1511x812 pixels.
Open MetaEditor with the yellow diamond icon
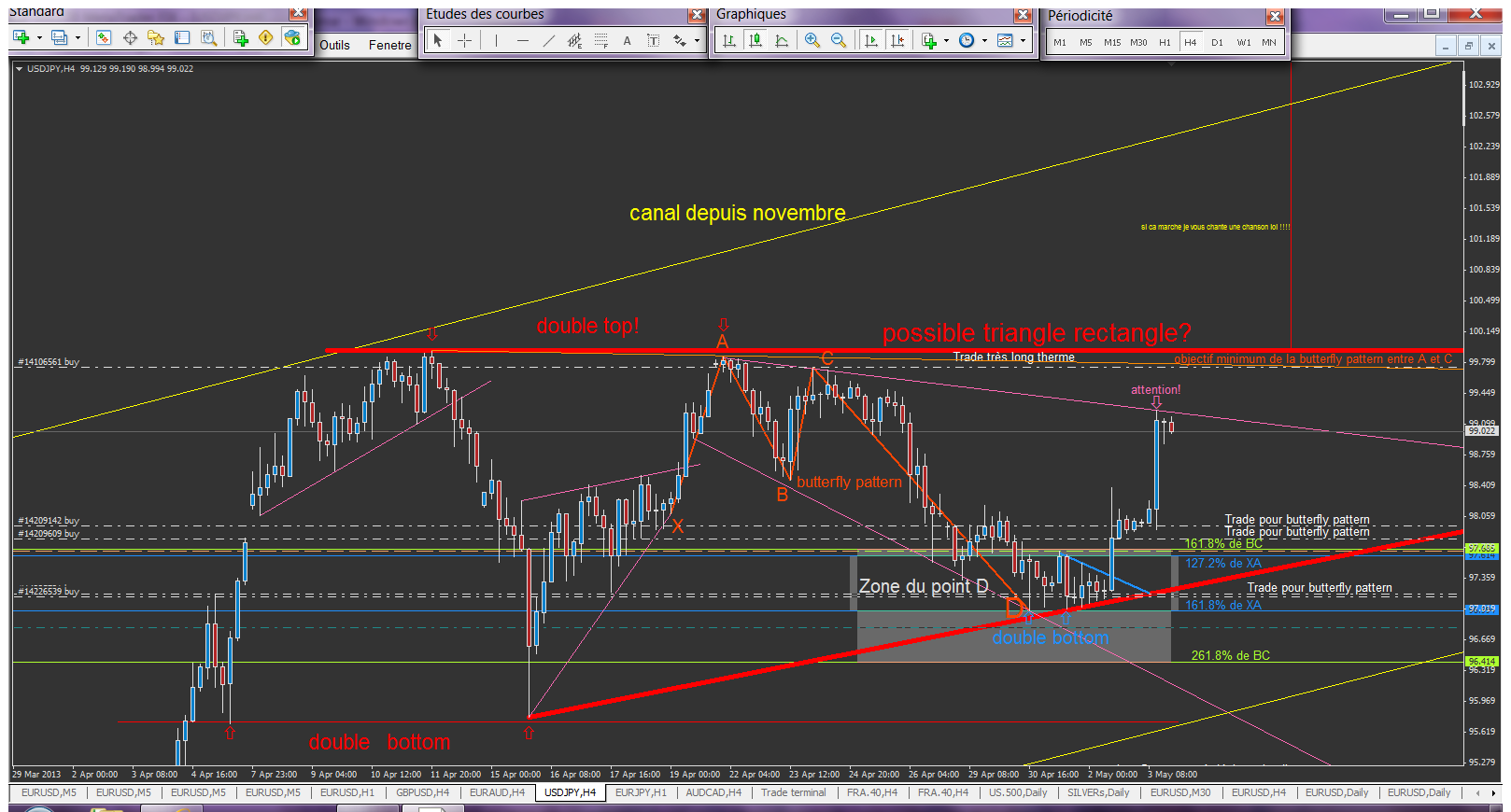coord(266,37)
